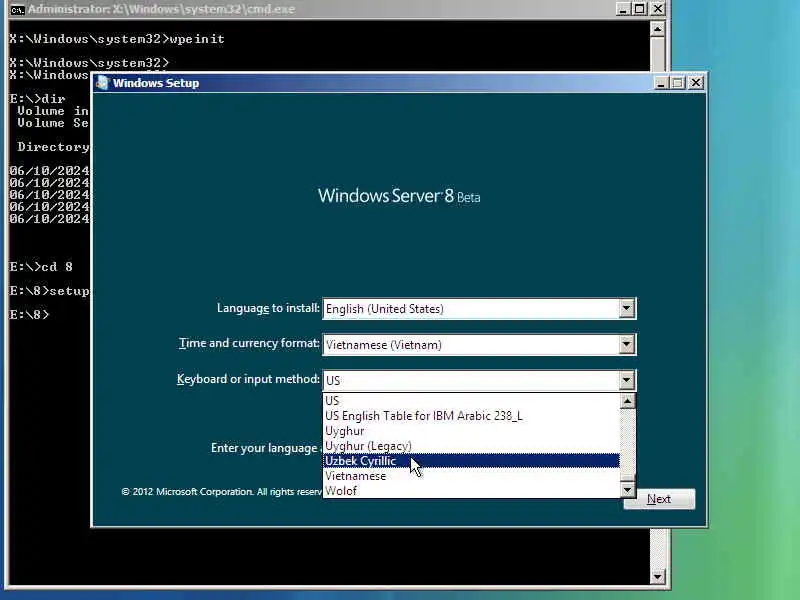
Task: Select the Wolof keyboard option
Action: [x=471, y=491]
